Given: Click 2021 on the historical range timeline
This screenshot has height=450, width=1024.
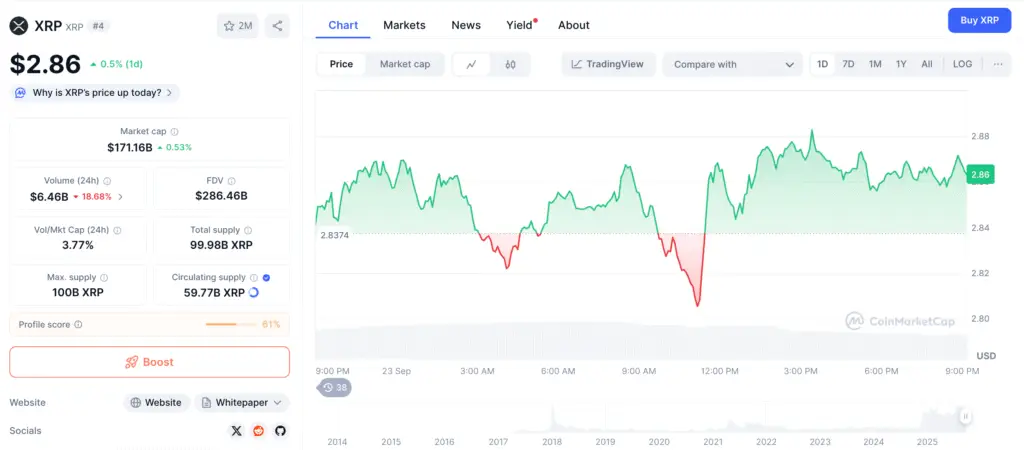Looking at the screenshot, I should pyautogui.click(x=712, y=442).
